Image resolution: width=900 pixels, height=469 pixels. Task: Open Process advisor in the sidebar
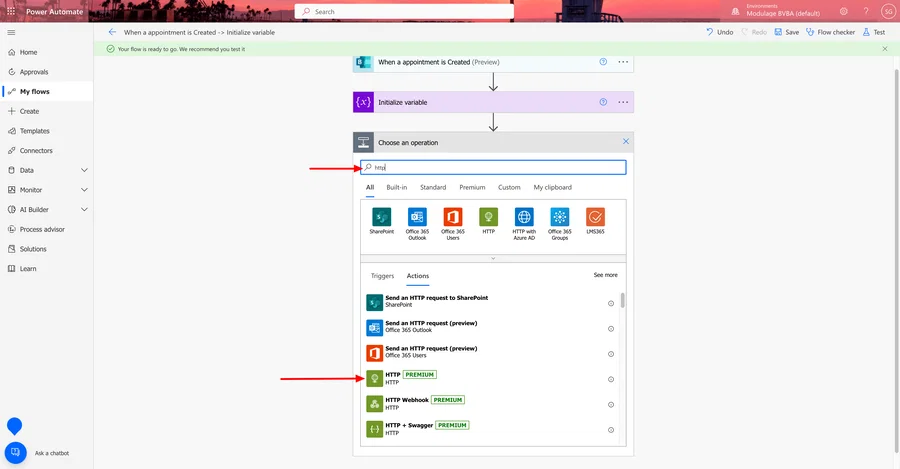tap(47, 229)
